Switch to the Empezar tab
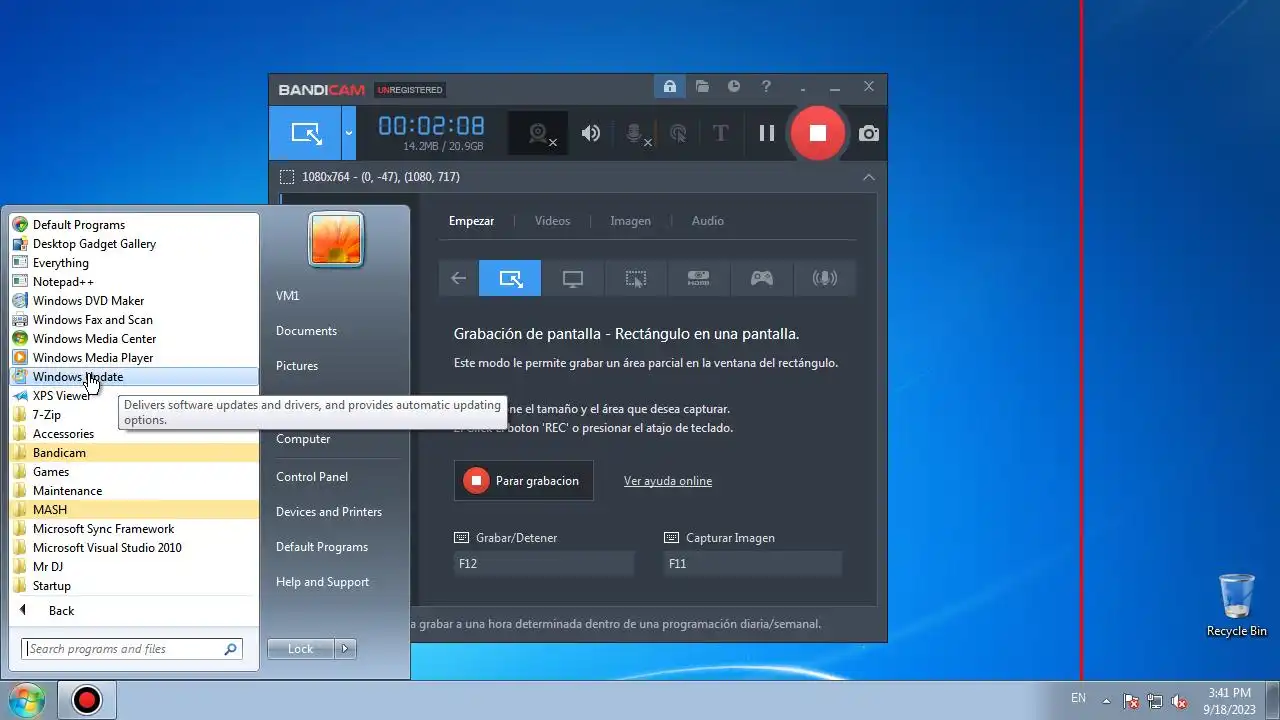This screenshot has height=720, width=1280. [x=471, y=221]
